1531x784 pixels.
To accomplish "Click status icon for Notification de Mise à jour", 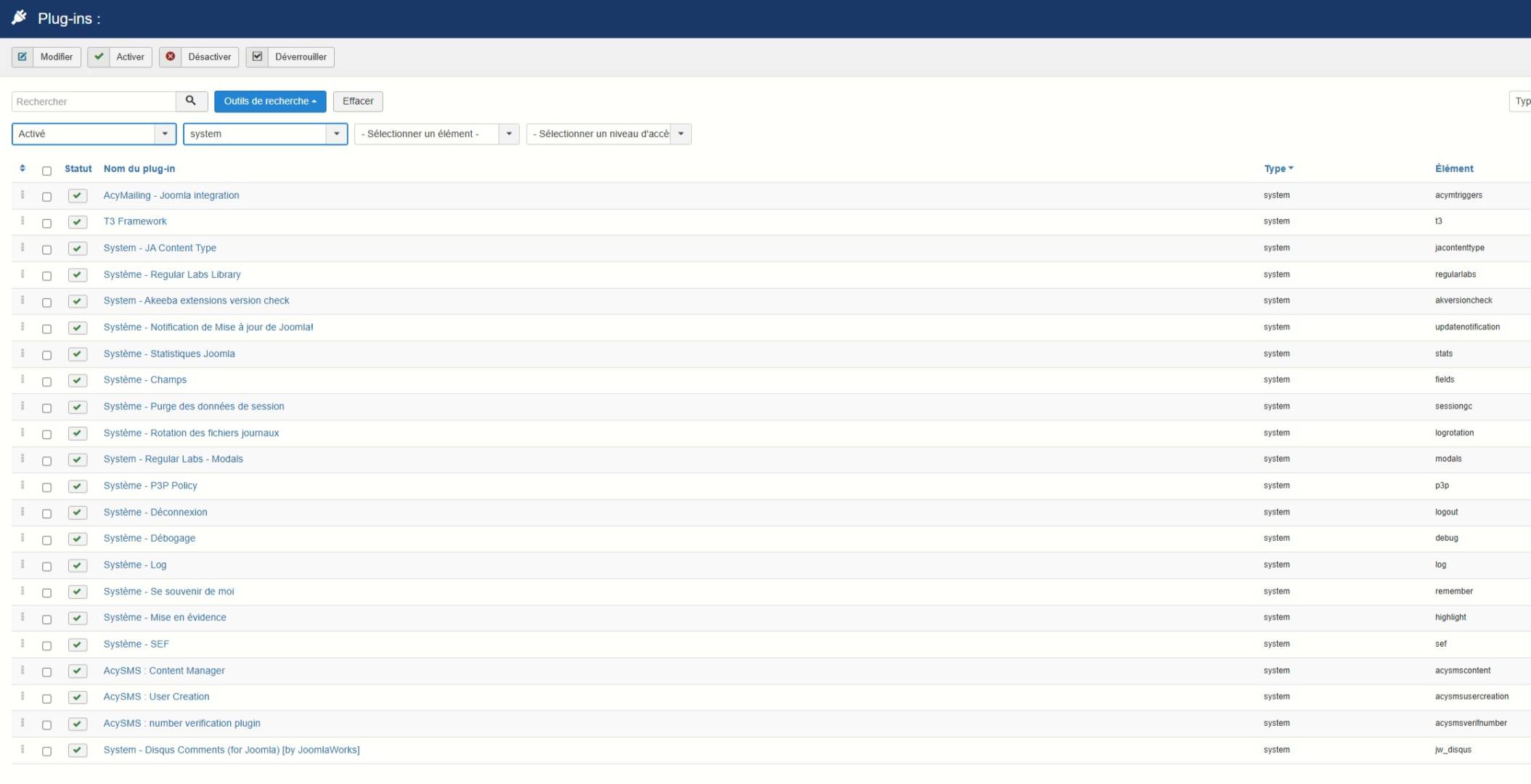I will click(78, 327).
